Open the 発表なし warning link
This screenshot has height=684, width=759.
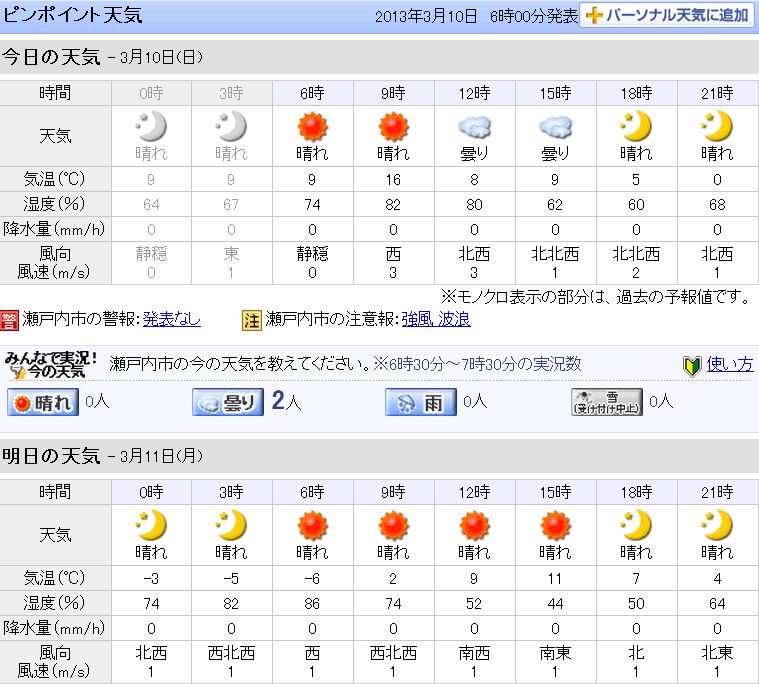pyautogui.click(x=171, y=319)
